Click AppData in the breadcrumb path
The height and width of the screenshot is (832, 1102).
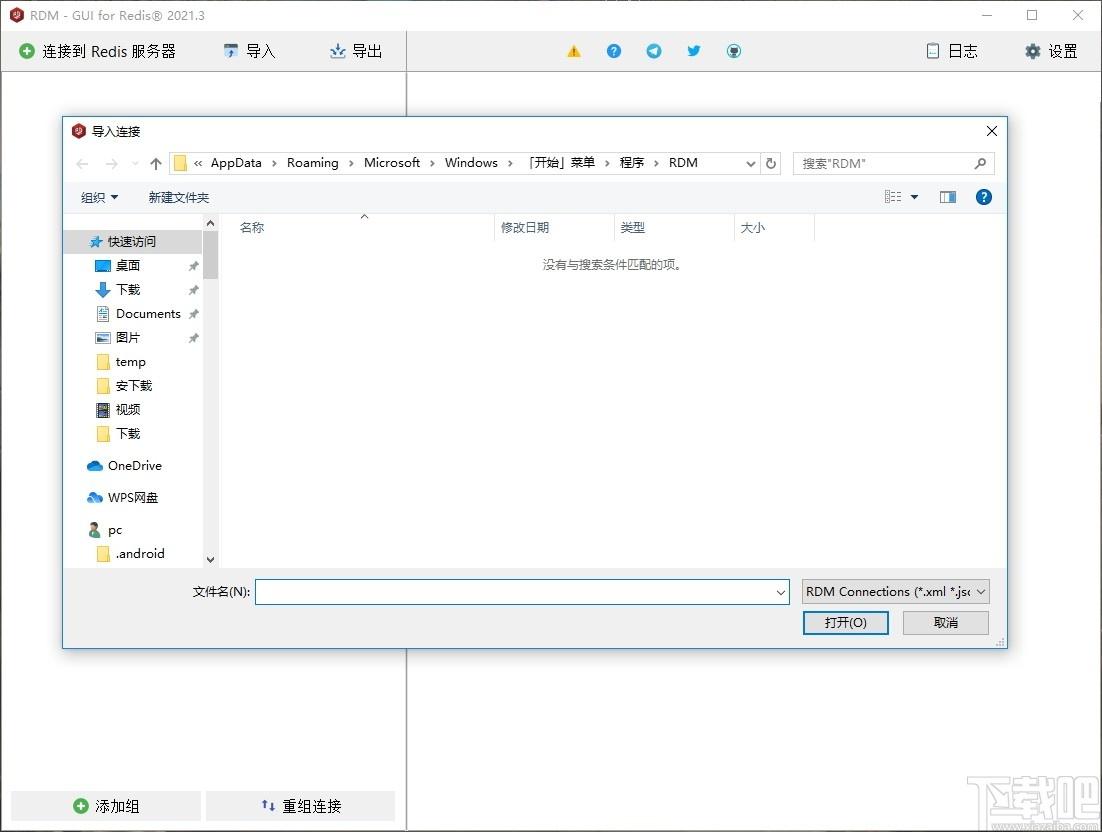tap(236, 163)
